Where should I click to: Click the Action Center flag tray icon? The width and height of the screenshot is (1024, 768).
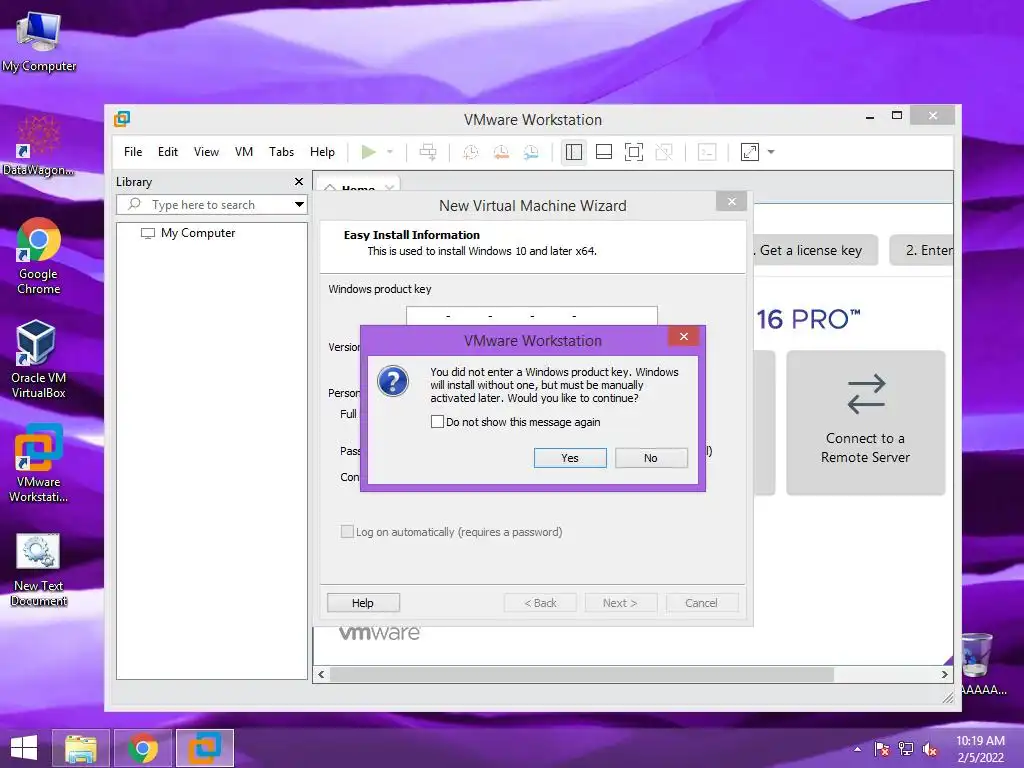pos(882,749)
